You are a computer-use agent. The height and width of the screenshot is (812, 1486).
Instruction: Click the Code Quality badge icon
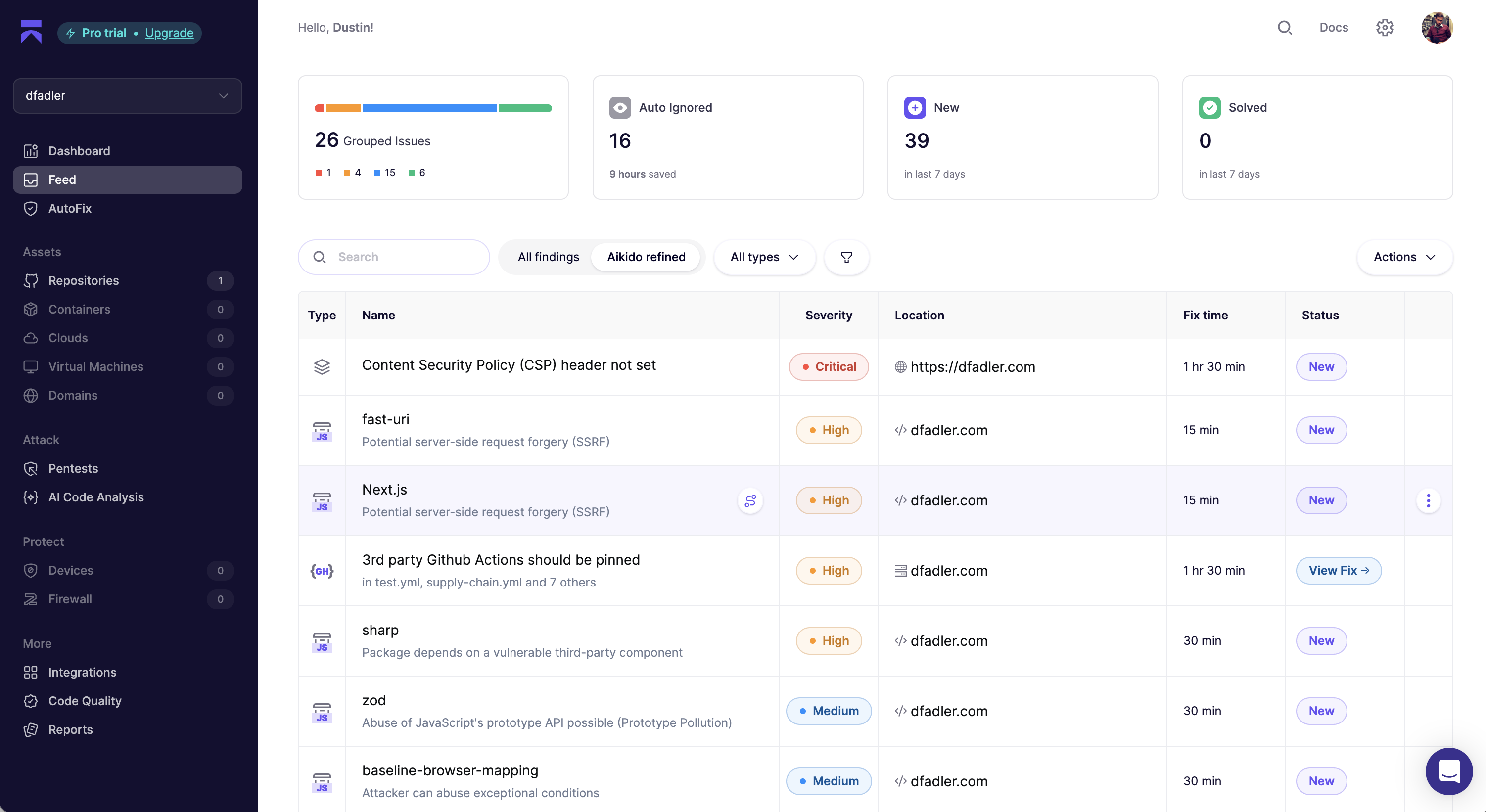31,701
